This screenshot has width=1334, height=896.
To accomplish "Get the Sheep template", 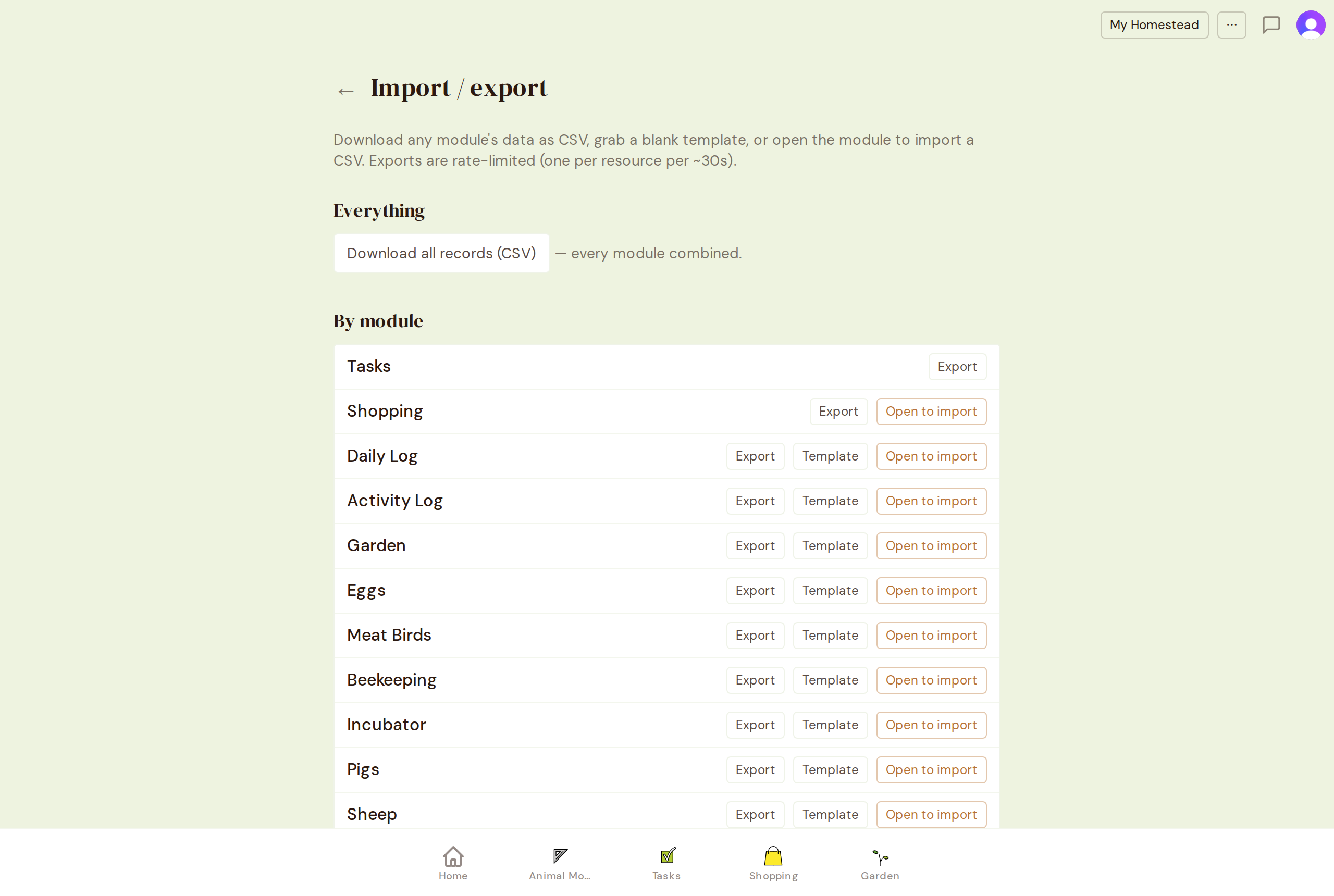I will tap(830, 815).
